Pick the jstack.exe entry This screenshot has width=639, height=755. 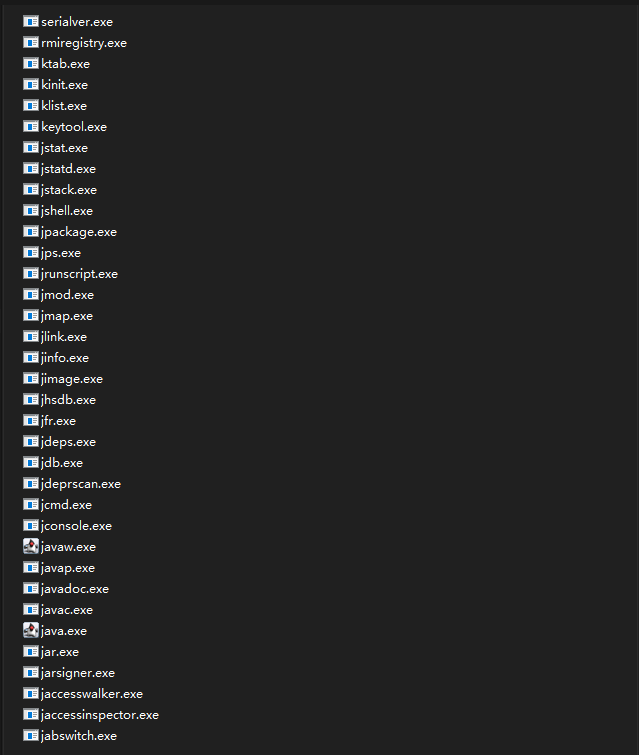tap(68, 190)
